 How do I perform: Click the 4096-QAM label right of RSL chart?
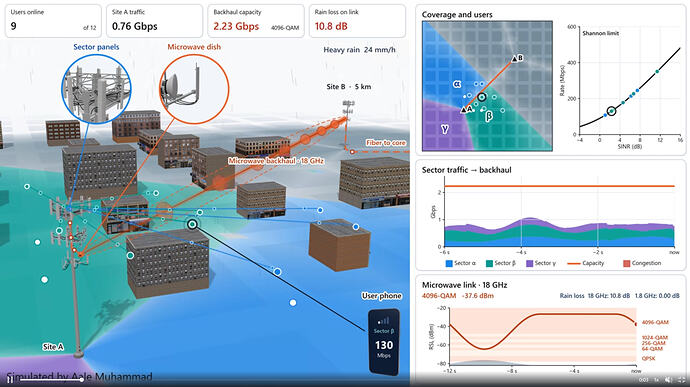655,322
